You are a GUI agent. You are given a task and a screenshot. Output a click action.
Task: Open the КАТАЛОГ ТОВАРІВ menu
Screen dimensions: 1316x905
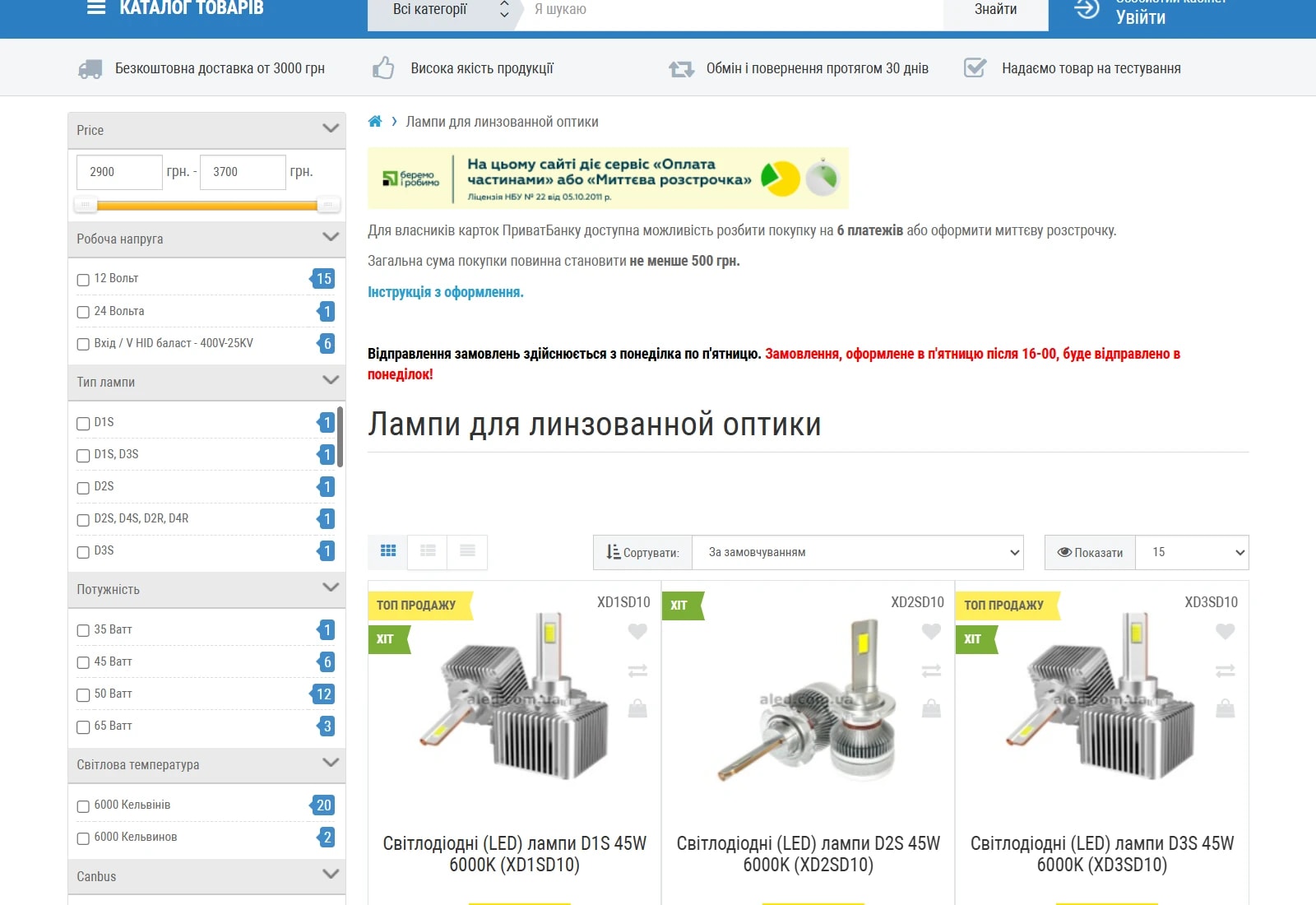coord(192,8)
